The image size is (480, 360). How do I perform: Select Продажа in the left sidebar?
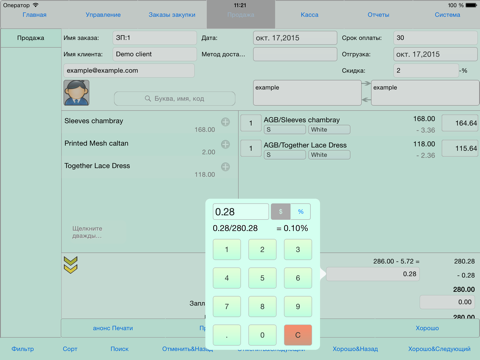(31, 38)
